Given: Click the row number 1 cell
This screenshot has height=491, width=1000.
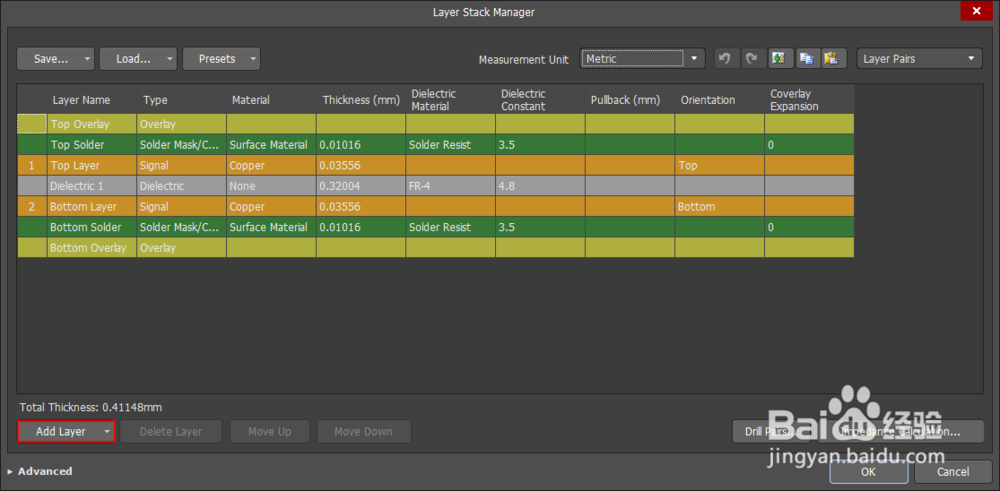Looking at the screenshot, I should pos(32,165).
